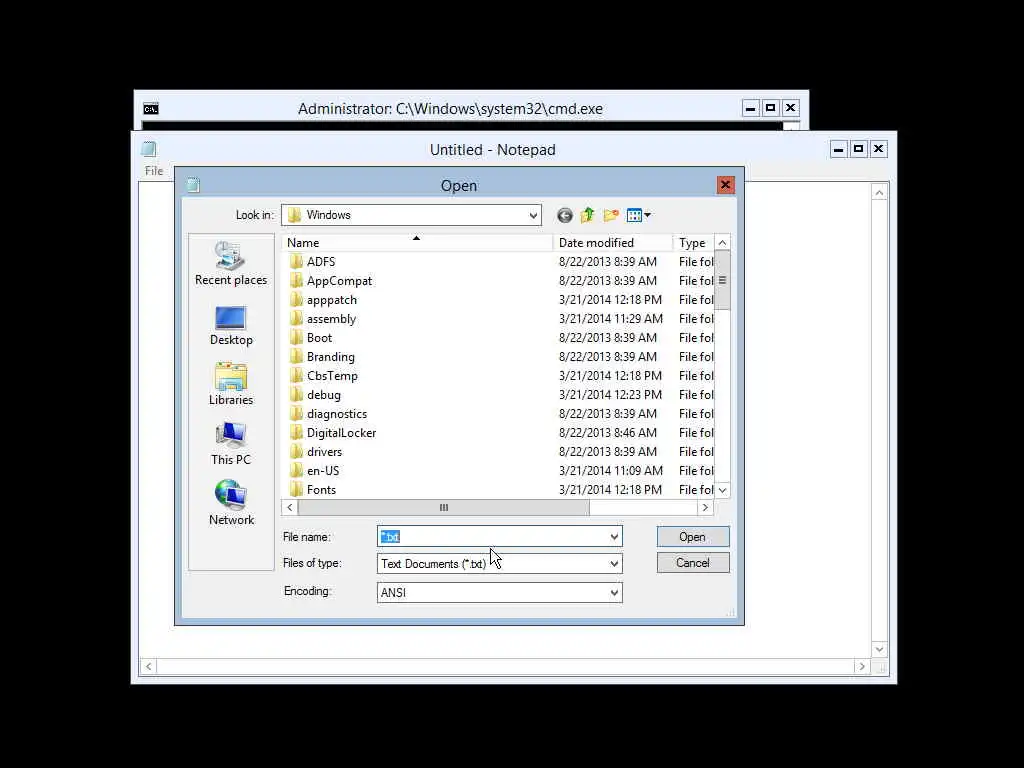
Task: Click the file list scroll-left arrow
Action: coord(290,507)
